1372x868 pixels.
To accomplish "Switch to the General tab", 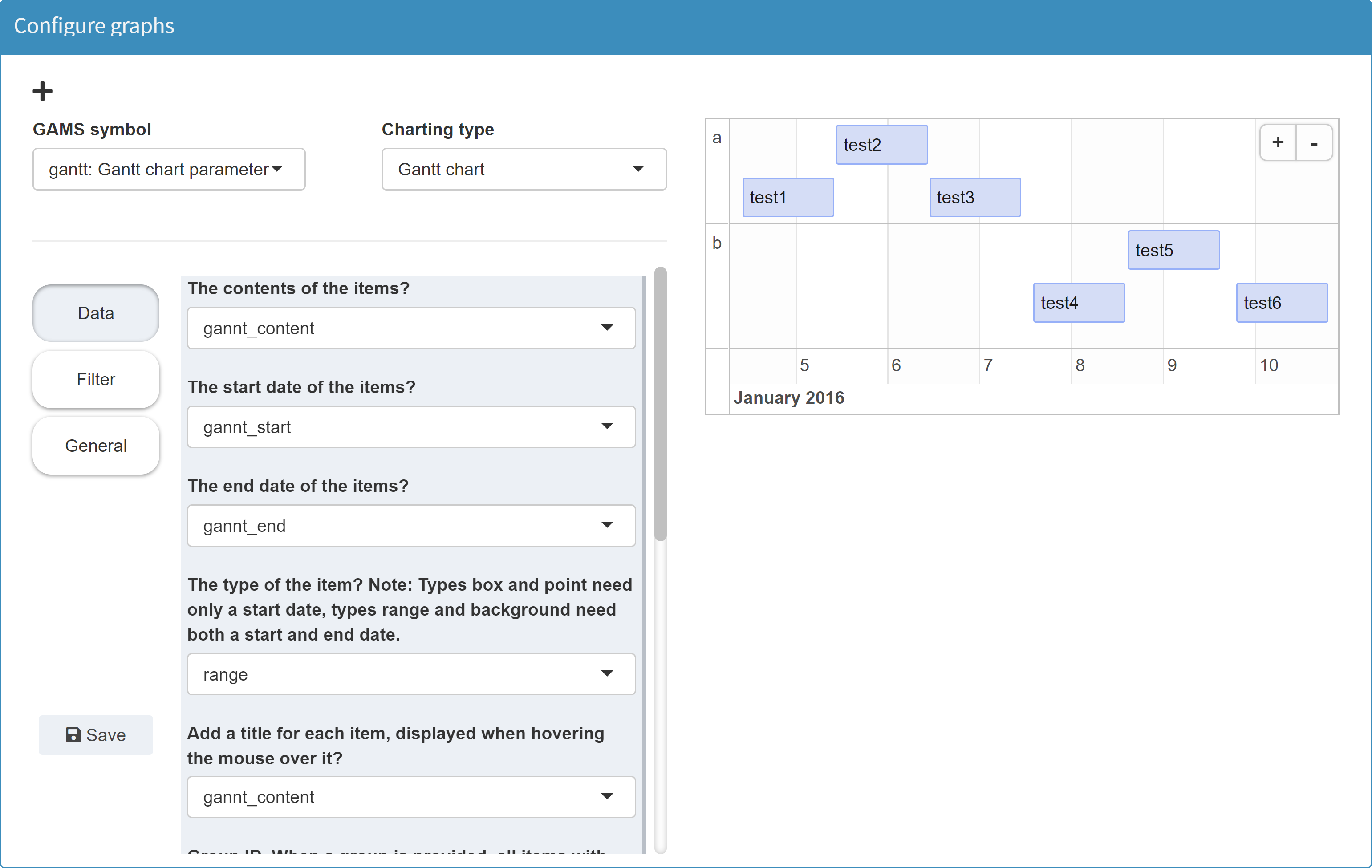I will click(95, 446).
